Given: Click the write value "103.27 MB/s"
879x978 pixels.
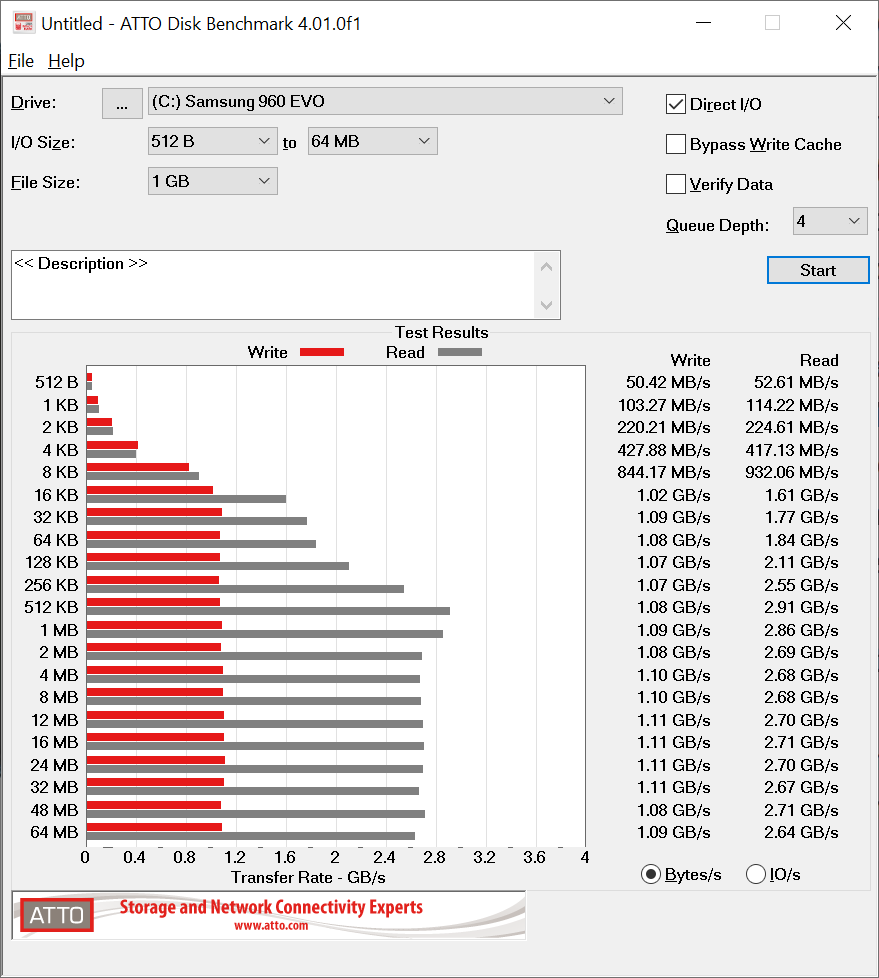Looking at the screenshot, I should click(664, 405).
